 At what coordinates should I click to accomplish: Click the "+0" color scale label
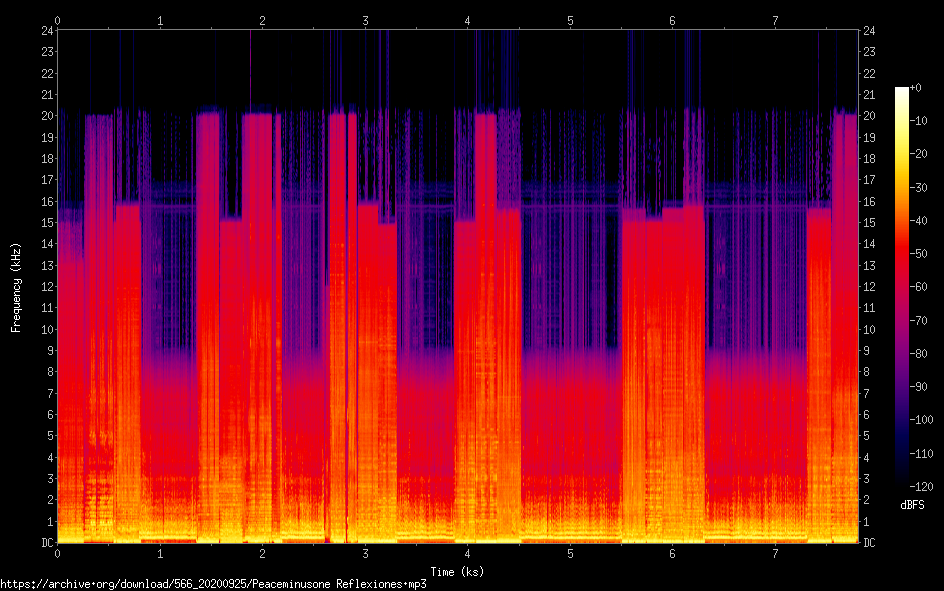click(915, 88)
